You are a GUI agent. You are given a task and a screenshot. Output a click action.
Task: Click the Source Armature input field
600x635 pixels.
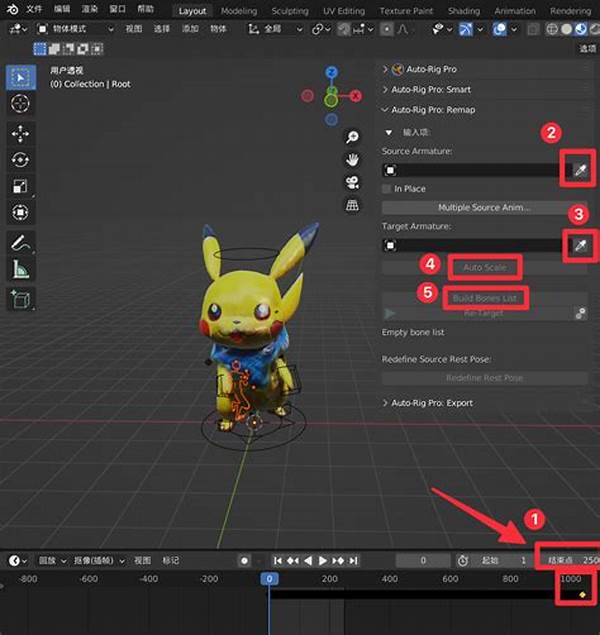click(477, 170)
